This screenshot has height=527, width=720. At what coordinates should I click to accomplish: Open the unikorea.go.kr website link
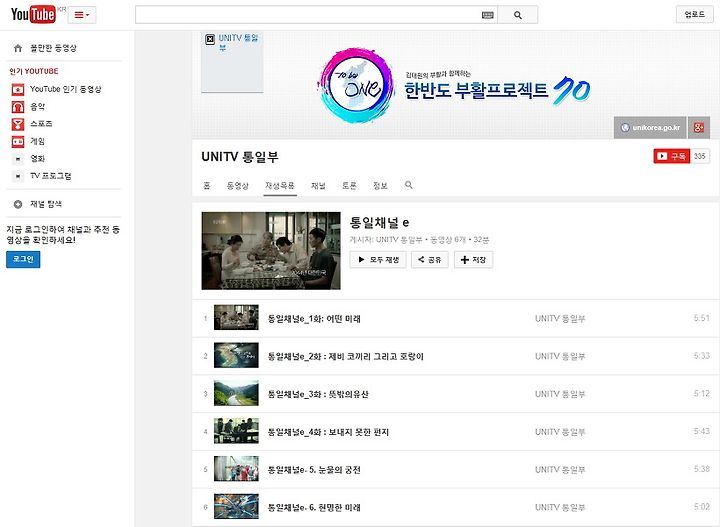(x=650, y=128)
